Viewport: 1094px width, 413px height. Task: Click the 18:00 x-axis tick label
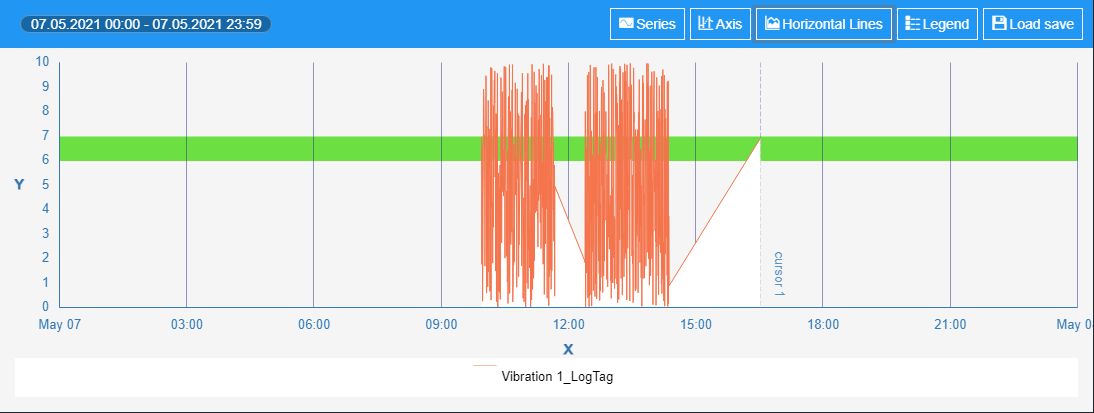823,324
